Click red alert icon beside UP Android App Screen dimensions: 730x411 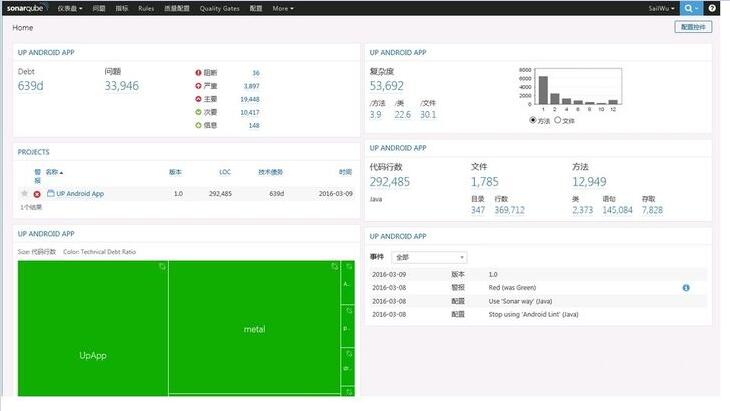coord(37,194)
